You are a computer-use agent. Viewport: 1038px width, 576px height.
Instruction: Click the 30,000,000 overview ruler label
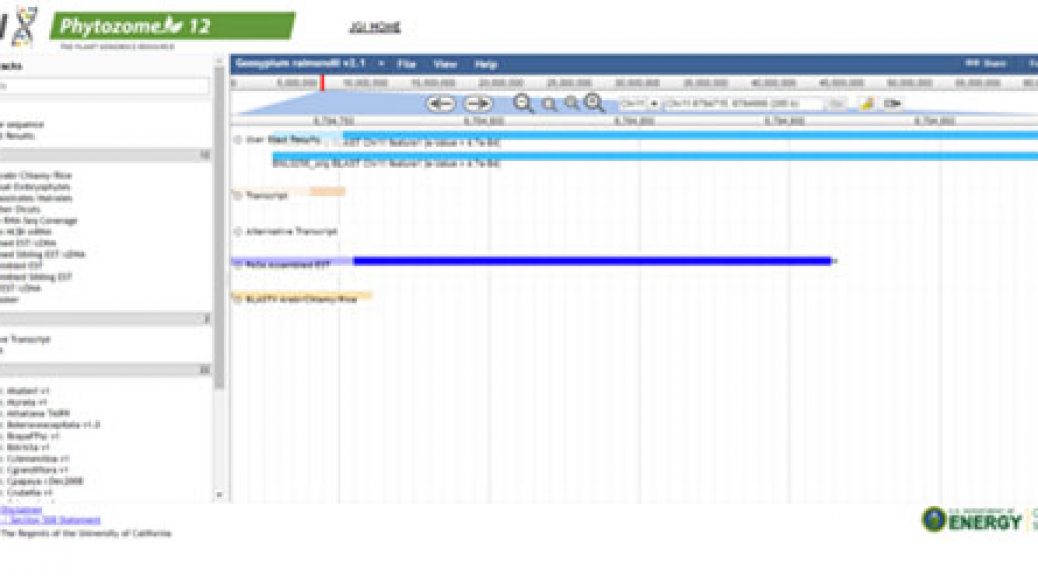pos(637,83)
